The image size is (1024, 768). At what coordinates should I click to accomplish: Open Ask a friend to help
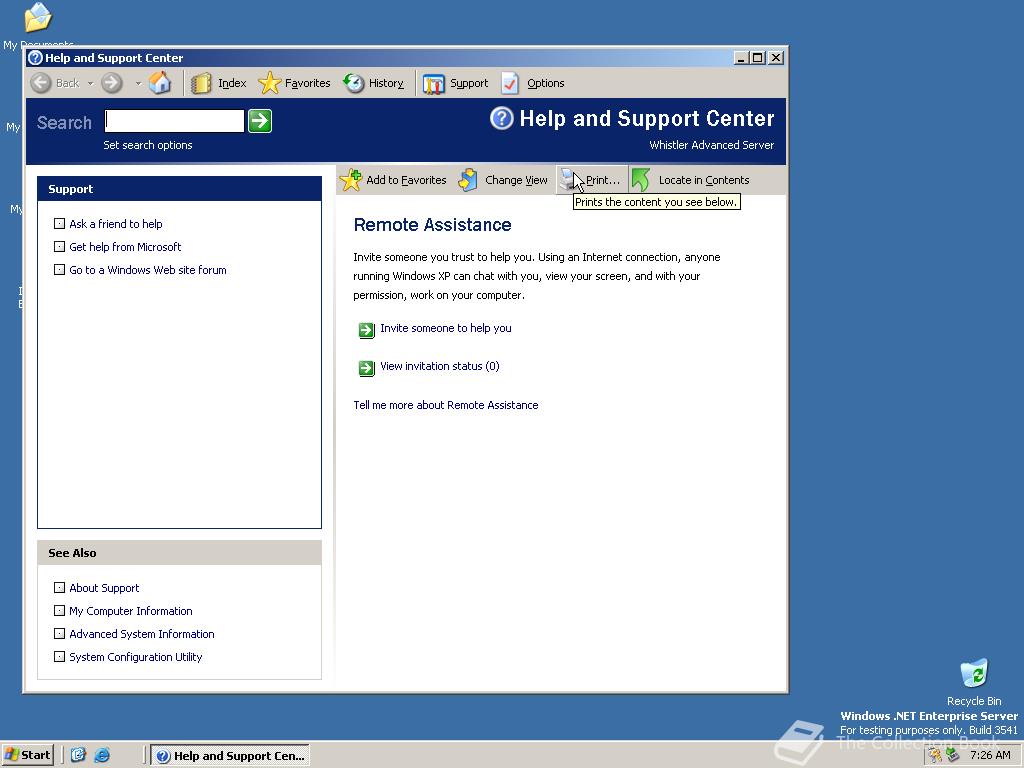pyautogui.click(x=116, y=223)
